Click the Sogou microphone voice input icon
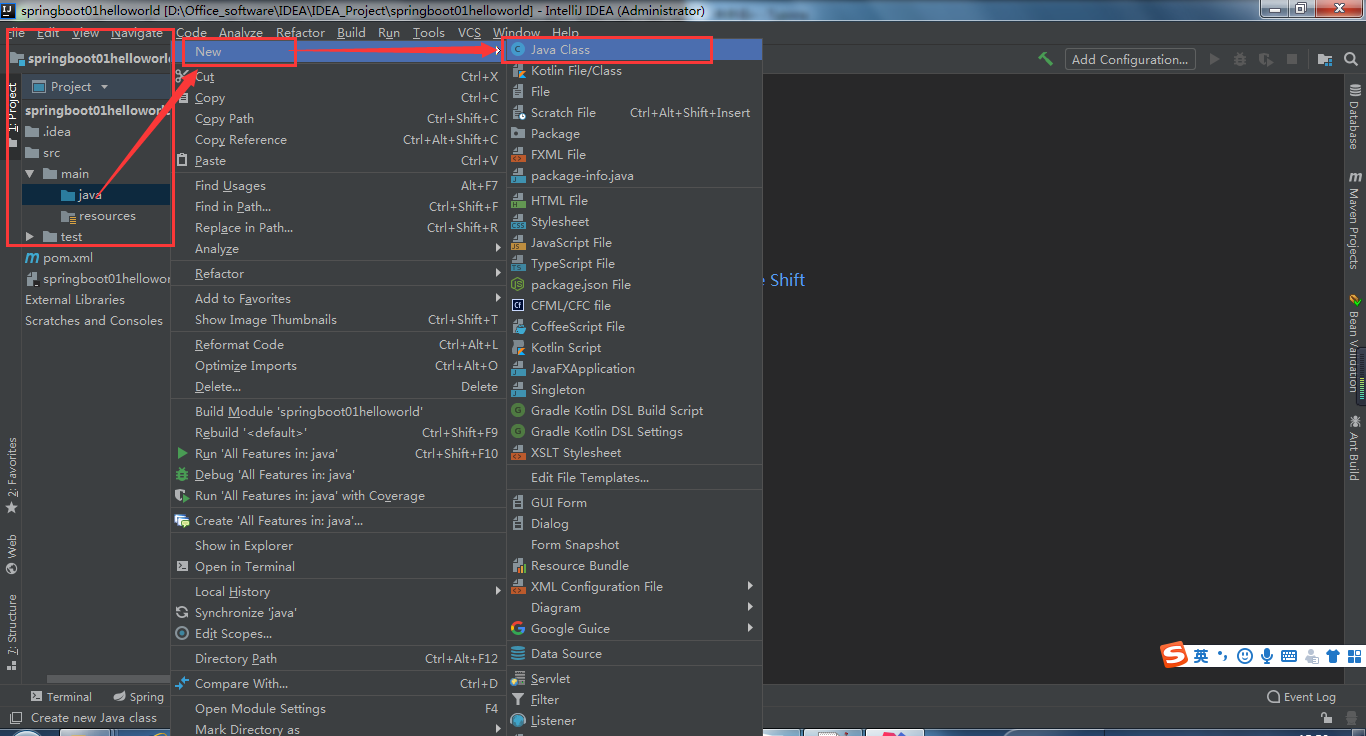1366x736 pixels. pos(1267,656)
